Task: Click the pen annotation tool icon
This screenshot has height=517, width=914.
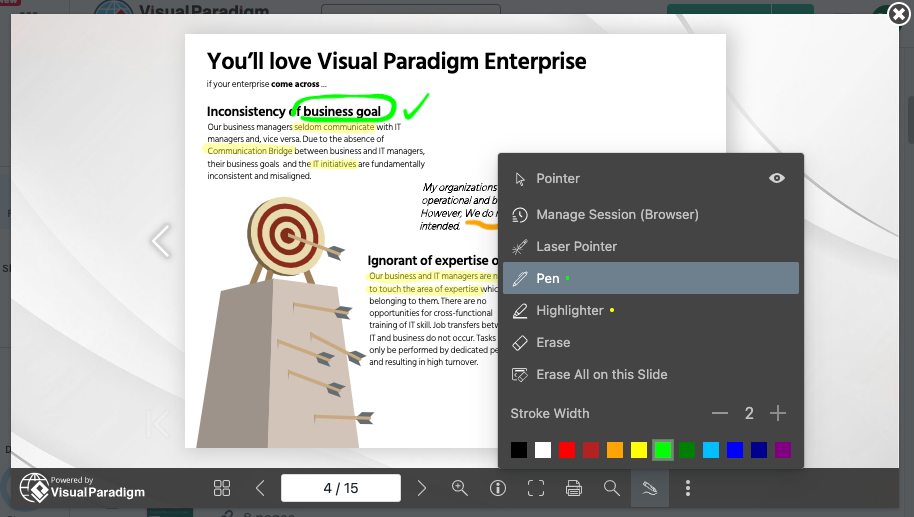Action: [x=650, y=488]
